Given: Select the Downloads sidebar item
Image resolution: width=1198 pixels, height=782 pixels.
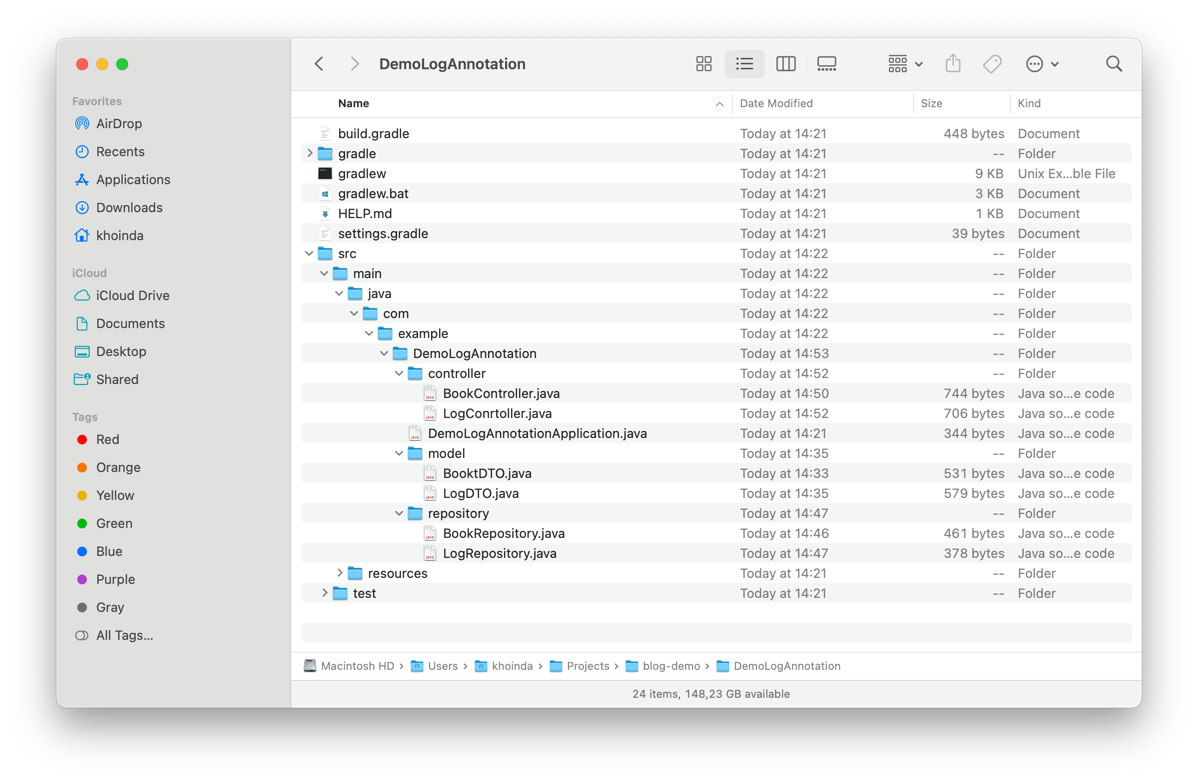Looking at the screenshot, I should coord(129,208).
